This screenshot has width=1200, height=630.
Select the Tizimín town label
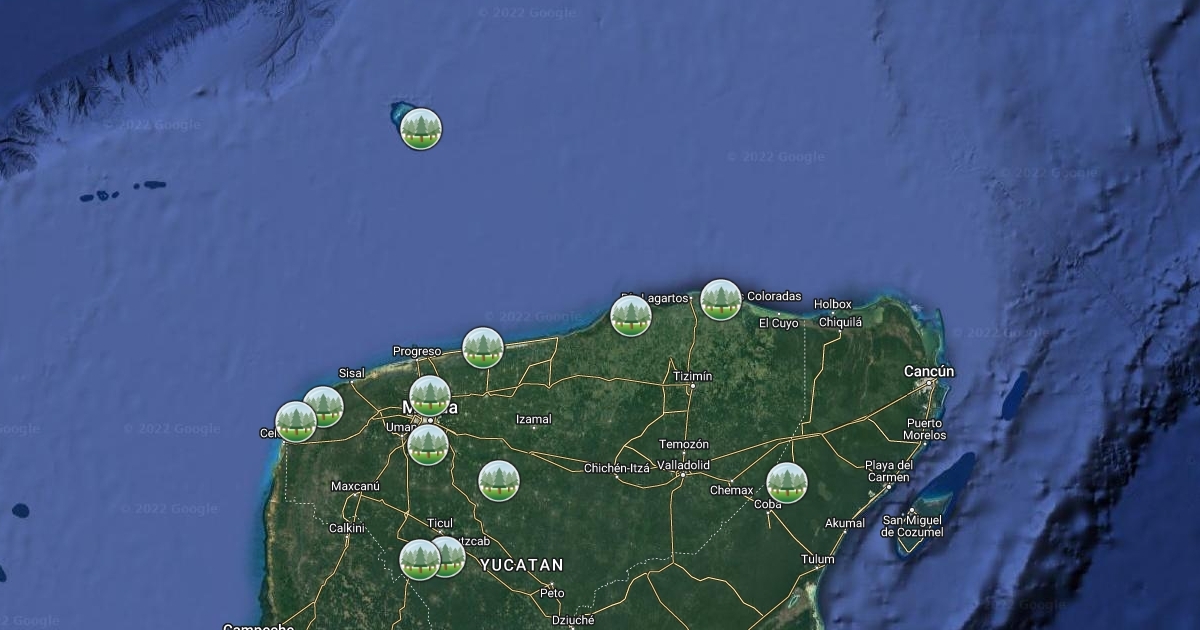(693, 376)
